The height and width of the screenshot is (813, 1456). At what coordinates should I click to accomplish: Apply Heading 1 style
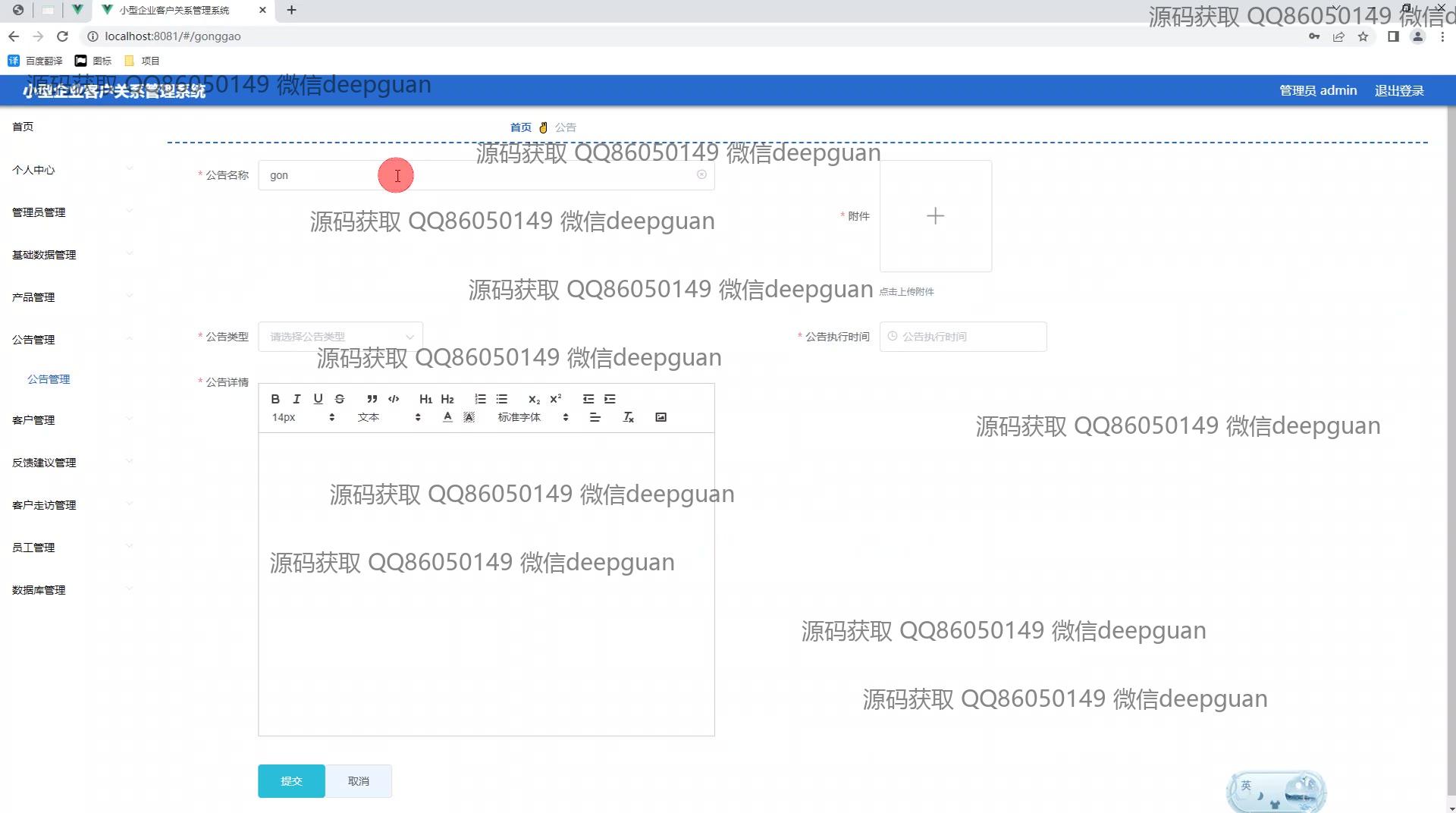point(425,399)
